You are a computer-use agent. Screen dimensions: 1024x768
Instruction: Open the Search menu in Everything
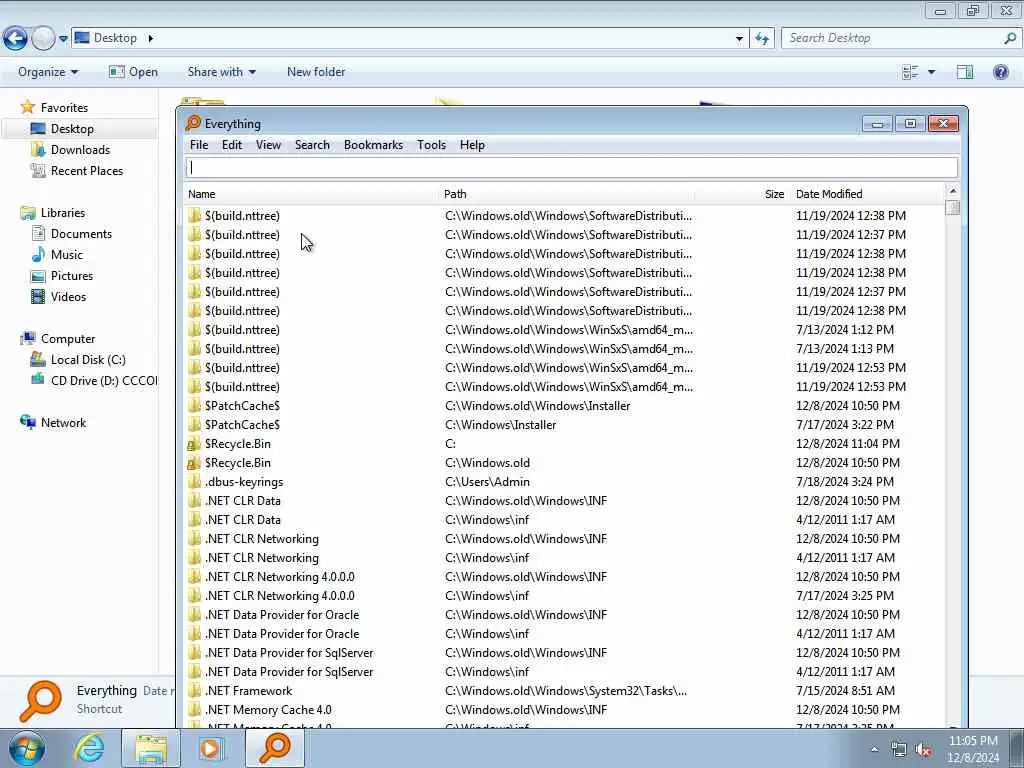coord(312,145)
